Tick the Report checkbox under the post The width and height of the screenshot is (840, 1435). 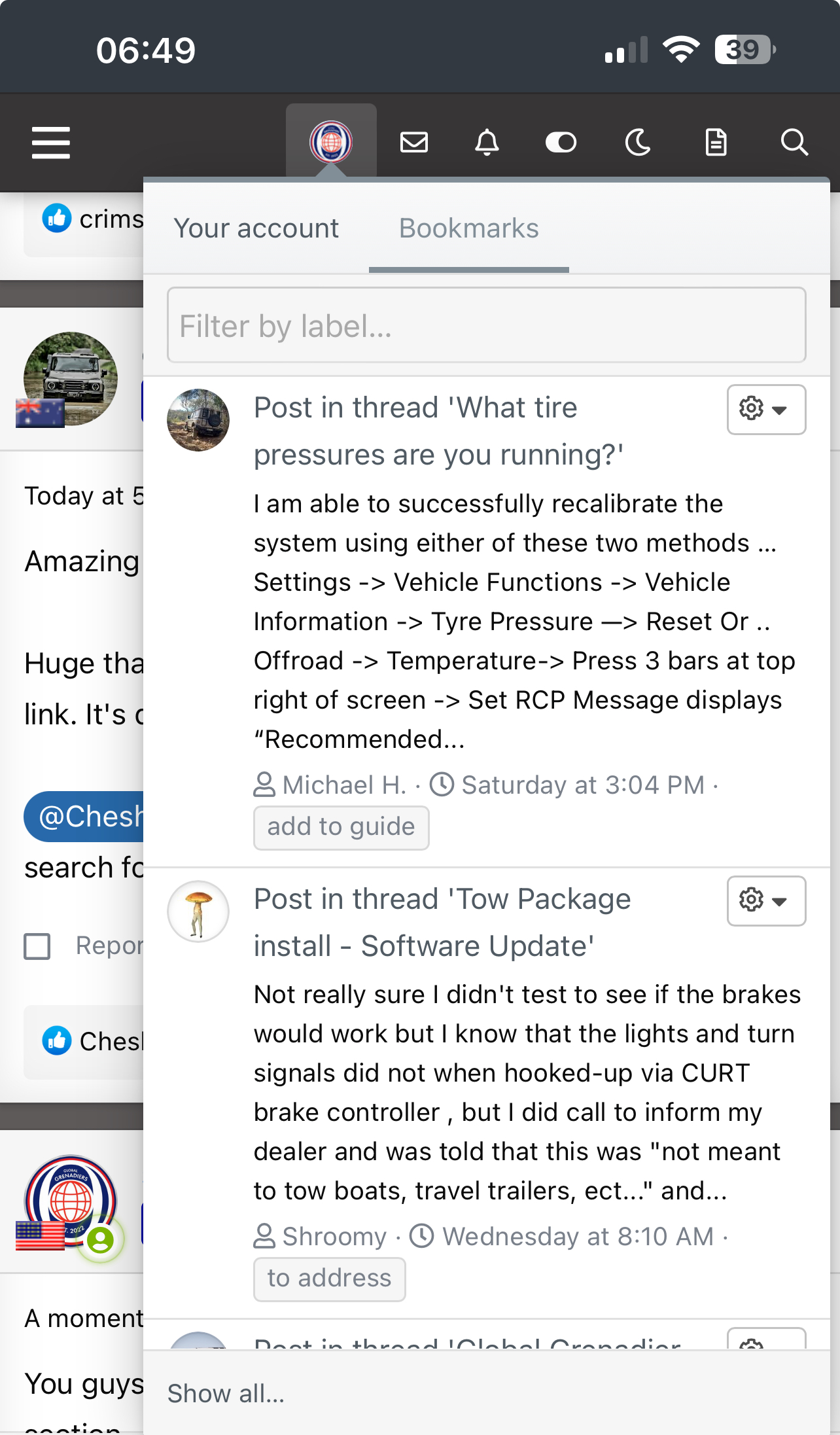click(37, 946)
